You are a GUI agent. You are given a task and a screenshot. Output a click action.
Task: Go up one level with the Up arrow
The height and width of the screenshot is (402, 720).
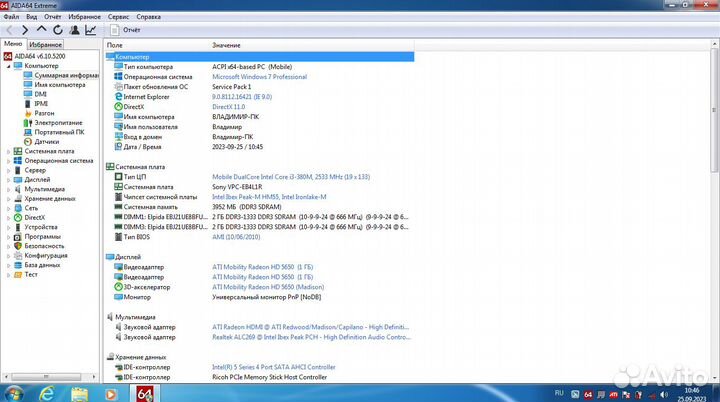coord(41,29)
